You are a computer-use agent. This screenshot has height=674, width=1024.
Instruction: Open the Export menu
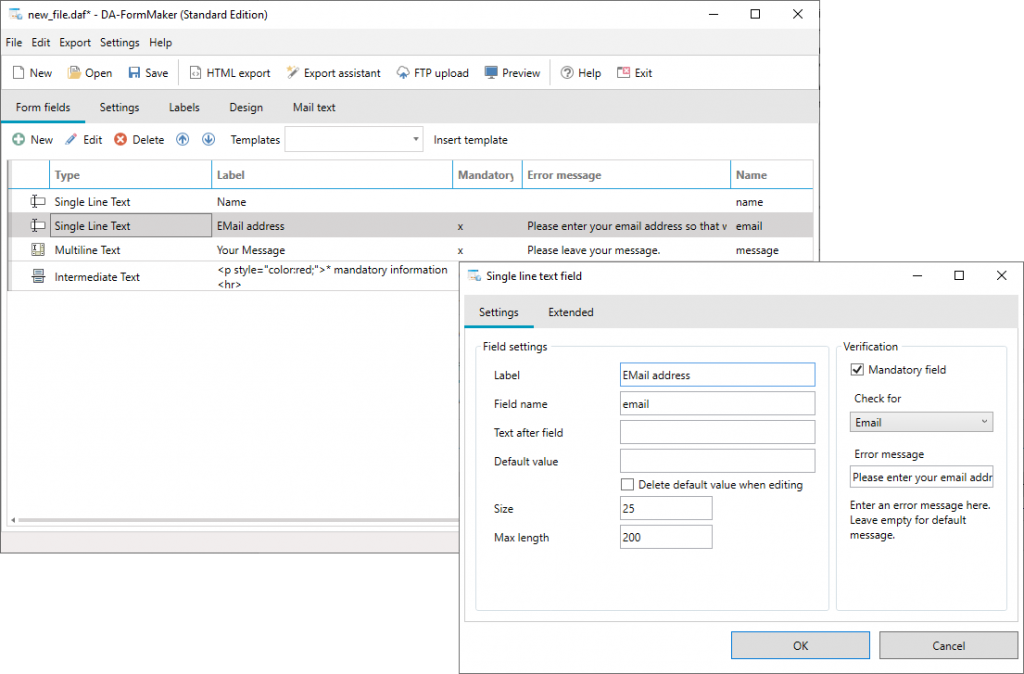[x=75, y=42]
